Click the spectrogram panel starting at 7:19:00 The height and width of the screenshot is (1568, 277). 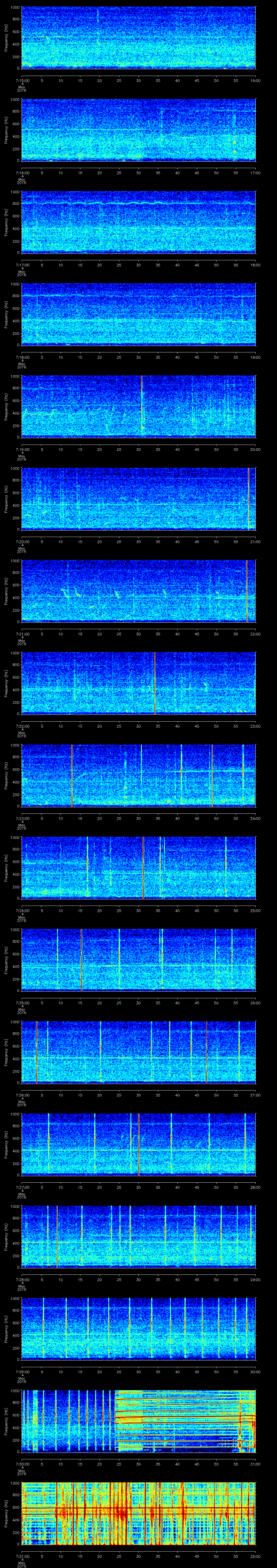coord(139,407)
